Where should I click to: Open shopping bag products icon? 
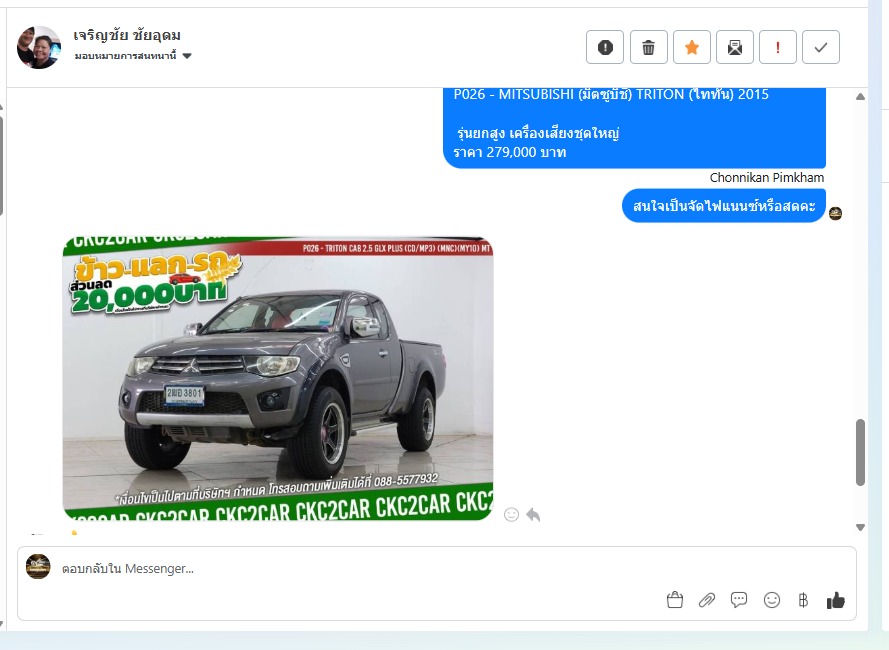(675, 600)
